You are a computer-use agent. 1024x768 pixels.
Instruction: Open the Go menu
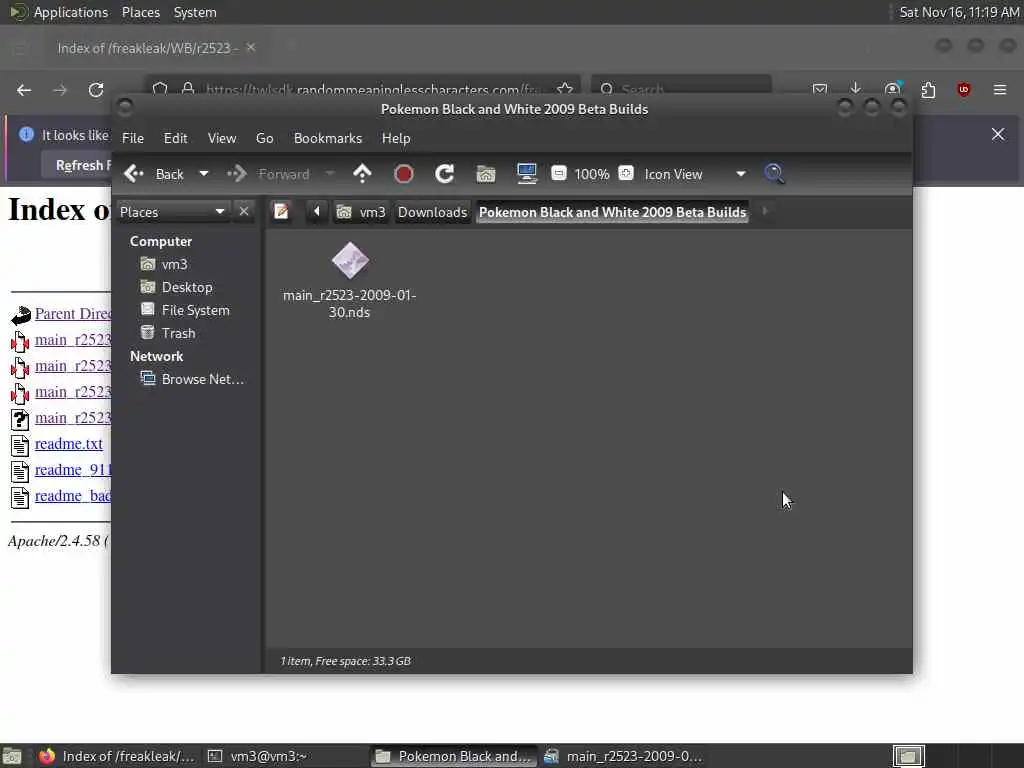(264, 138)
